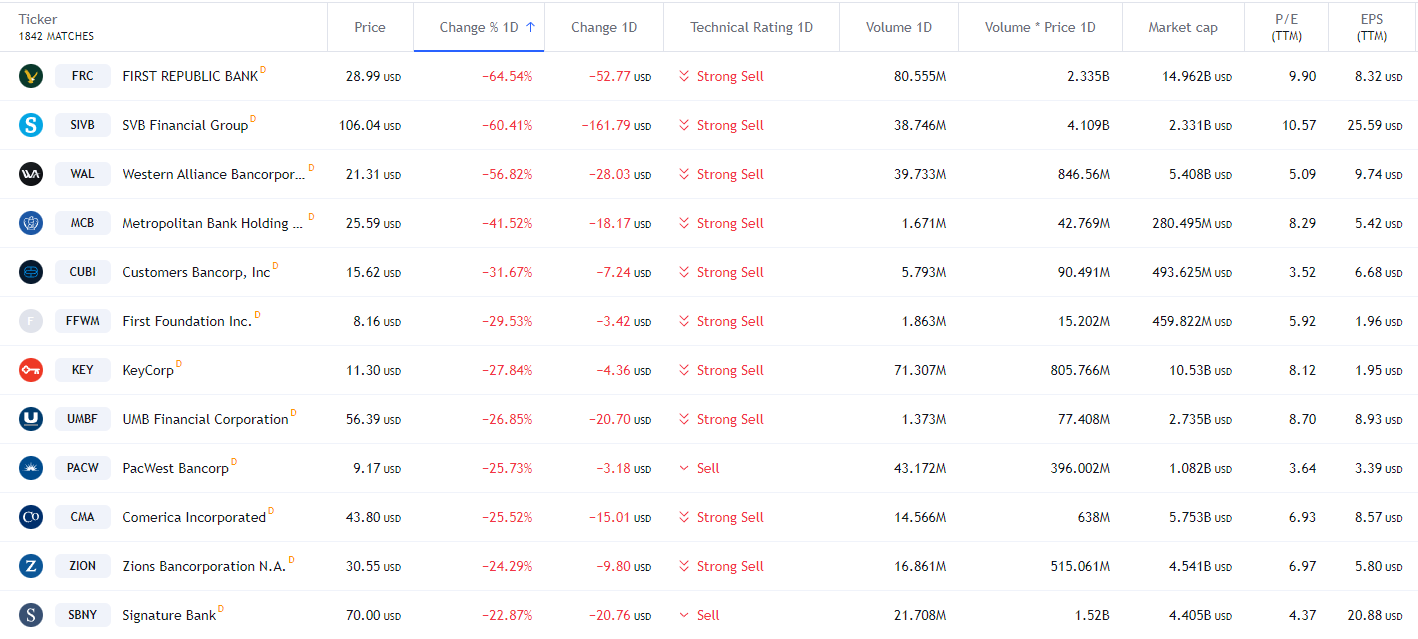
Task: Click the Ticker column header
Action: tap(38, 19)
